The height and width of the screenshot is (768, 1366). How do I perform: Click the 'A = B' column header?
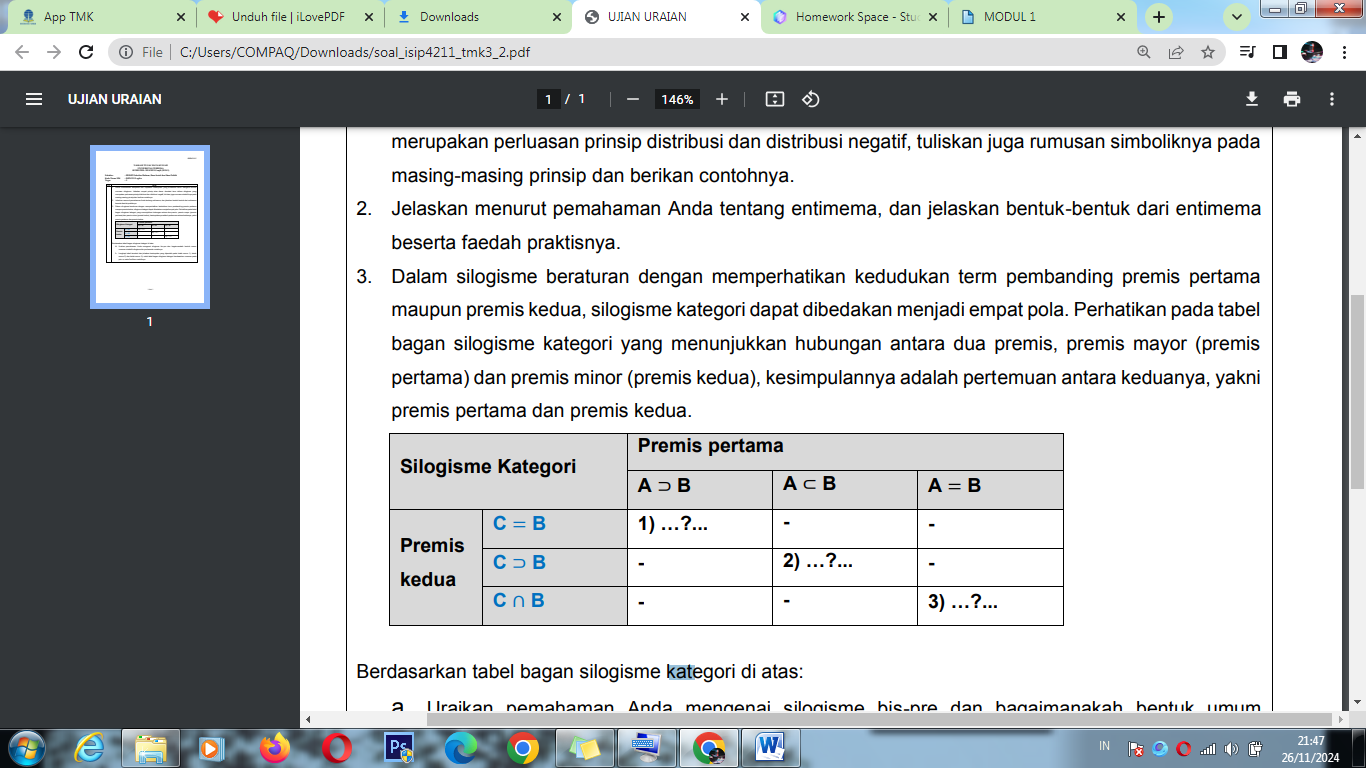point(990,490)
